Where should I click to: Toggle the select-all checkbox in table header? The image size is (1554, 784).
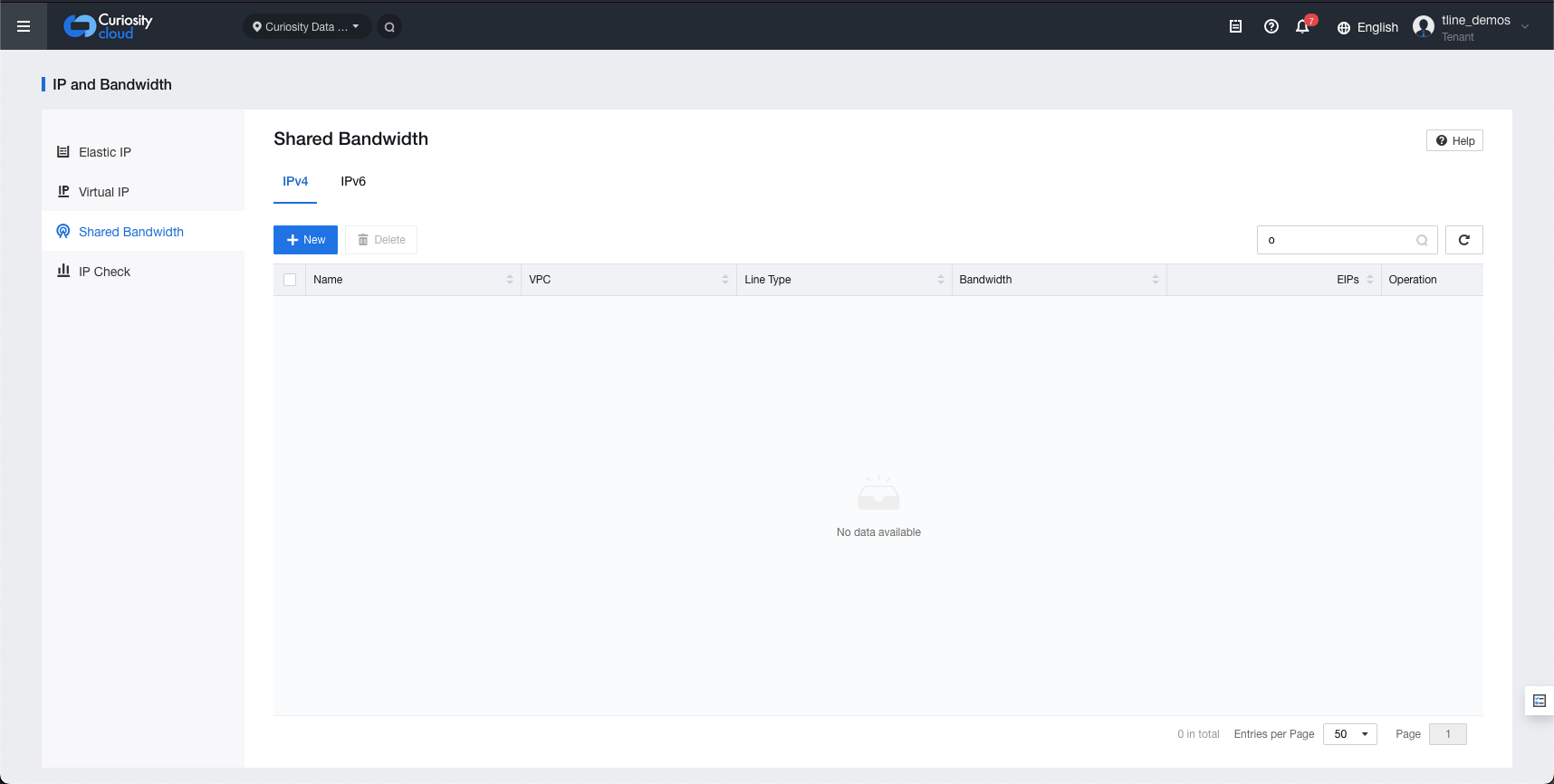pos(290,280)
